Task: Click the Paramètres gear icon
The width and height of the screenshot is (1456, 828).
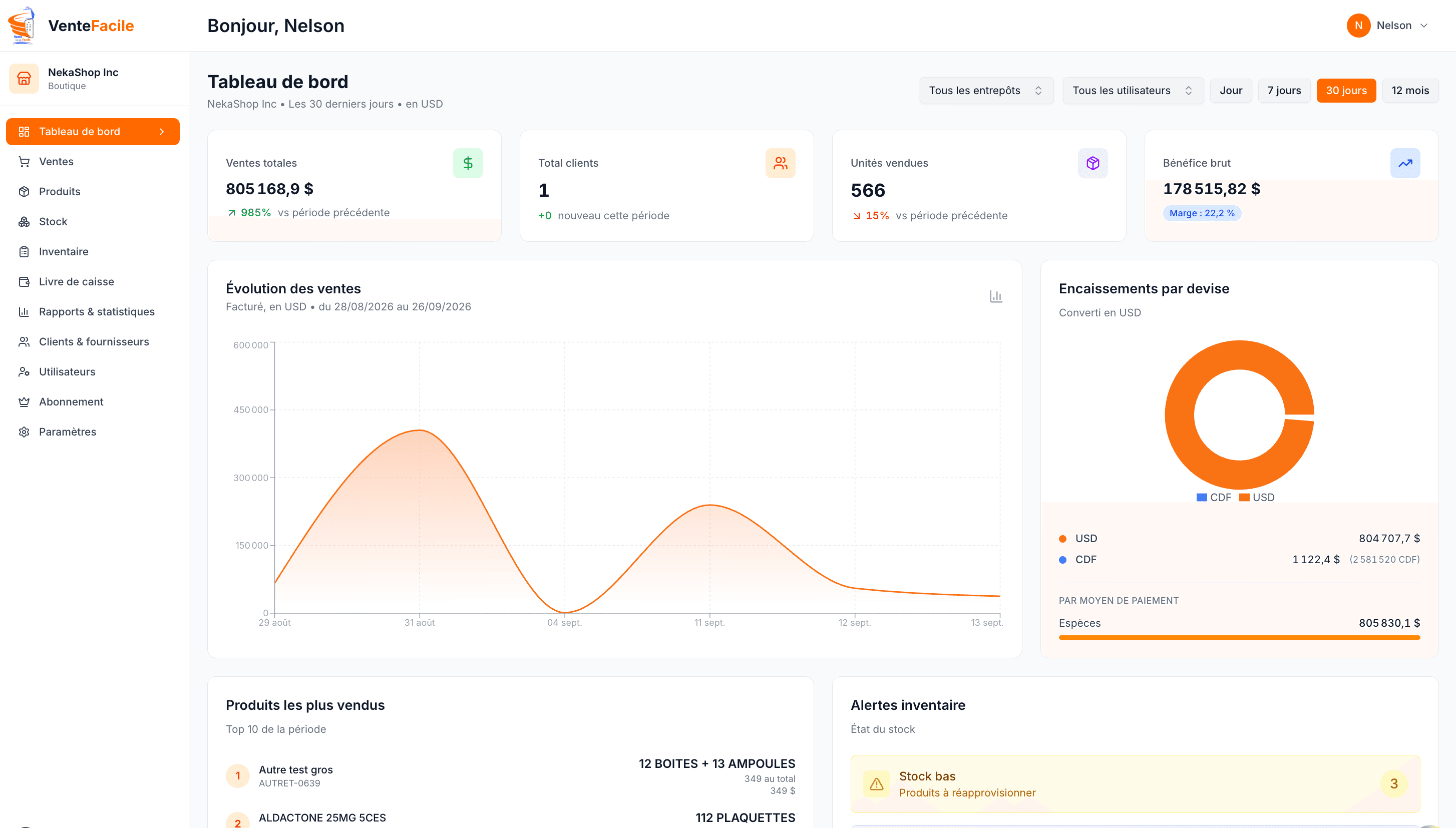Action: point(24,432)
